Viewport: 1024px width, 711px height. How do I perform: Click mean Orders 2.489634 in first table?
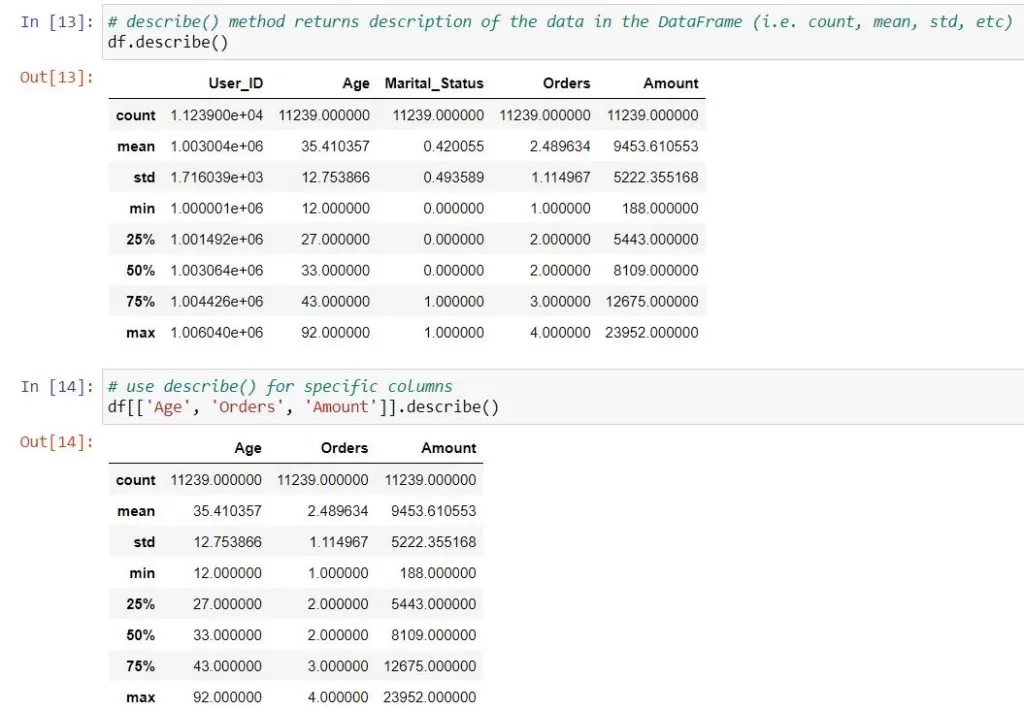pyautogui.click(x=560, y=146)
